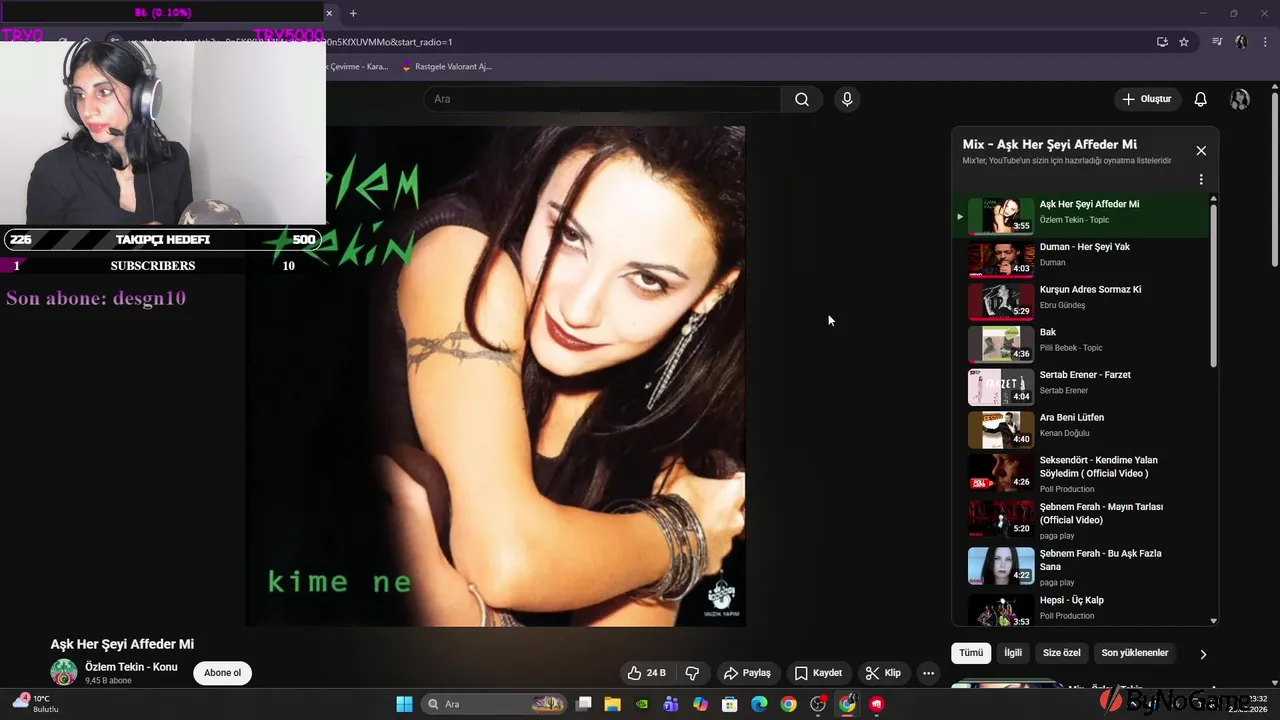Screen dimensions: 1280x720
Task: Click the Windows taskbar Ara search box
Action: pos(493,704)
